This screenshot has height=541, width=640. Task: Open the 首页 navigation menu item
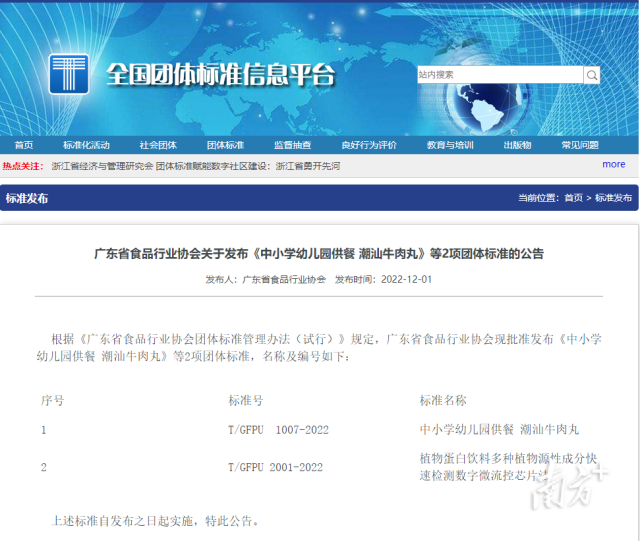24,145
